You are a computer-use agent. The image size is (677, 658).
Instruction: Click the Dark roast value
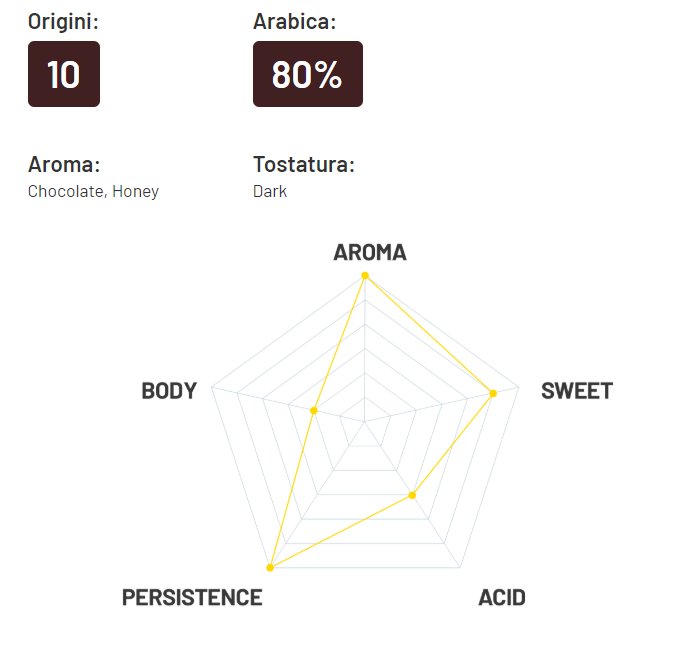tap(270, 191)
